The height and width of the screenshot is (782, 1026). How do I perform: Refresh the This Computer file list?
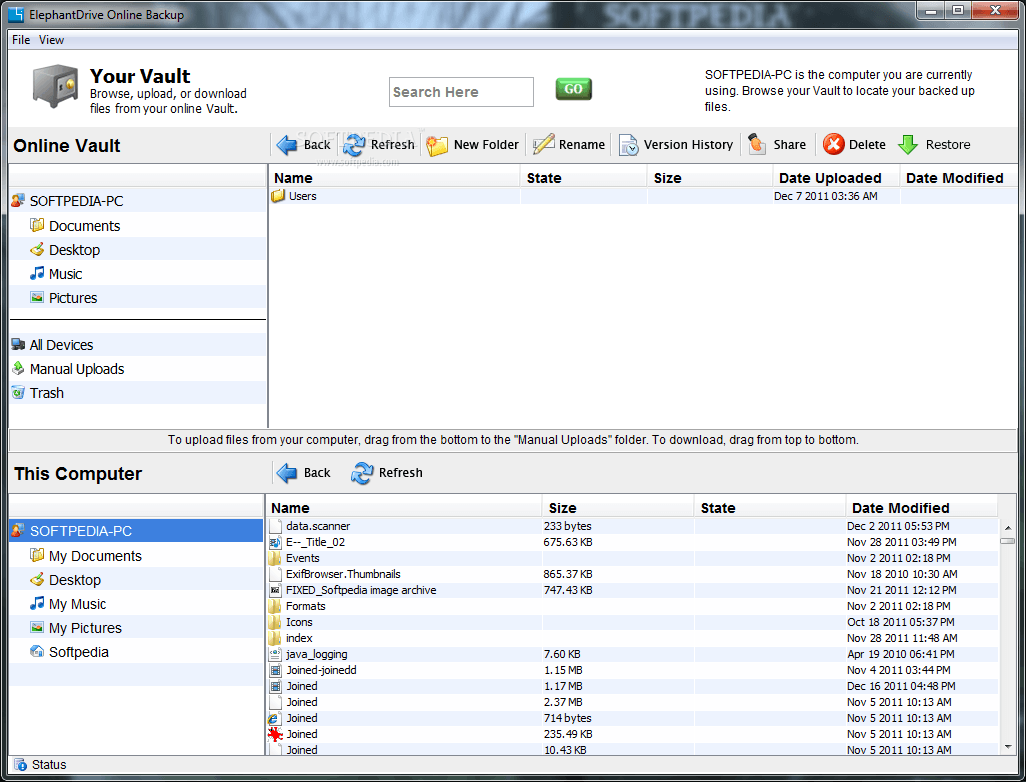[362, 473]
